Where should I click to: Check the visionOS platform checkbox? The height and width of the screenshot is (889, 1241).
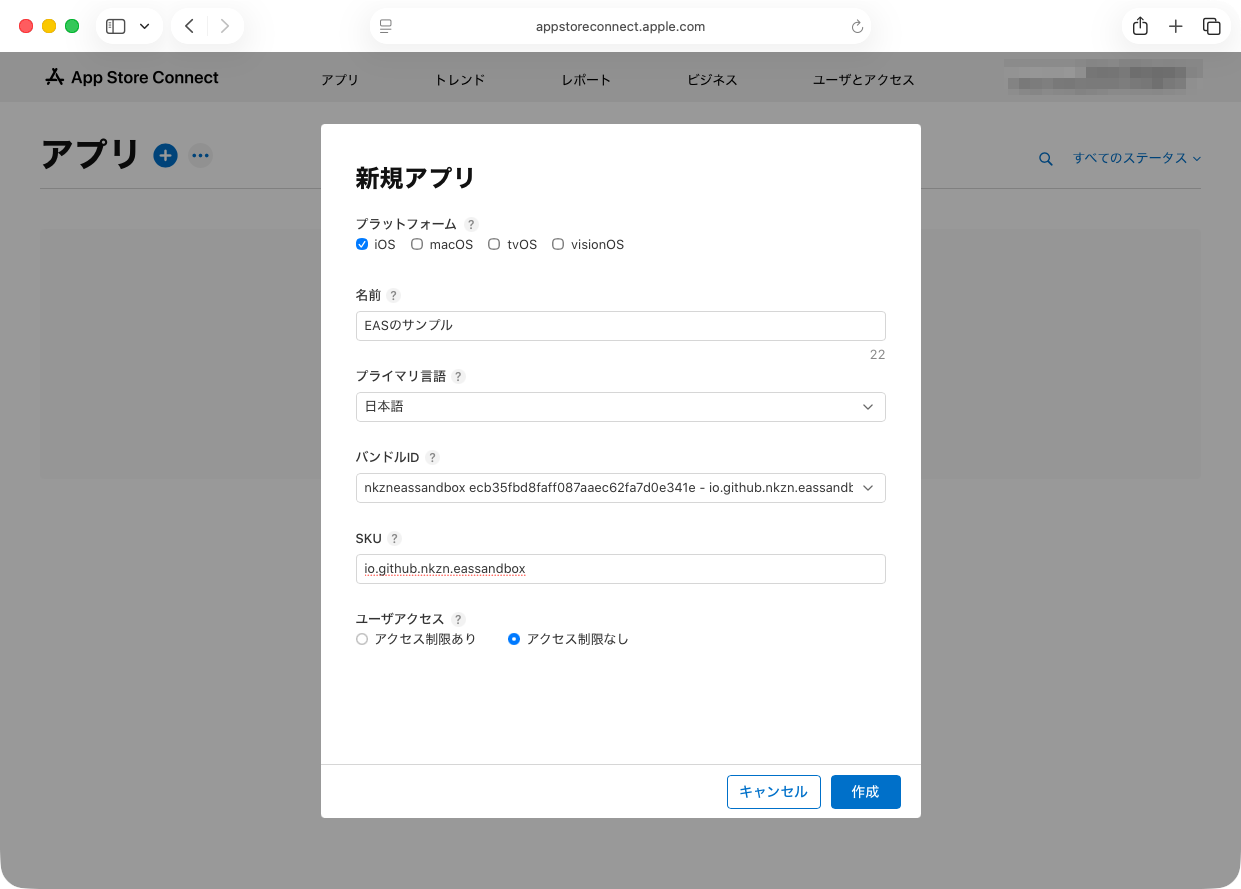tap(558, 244)
